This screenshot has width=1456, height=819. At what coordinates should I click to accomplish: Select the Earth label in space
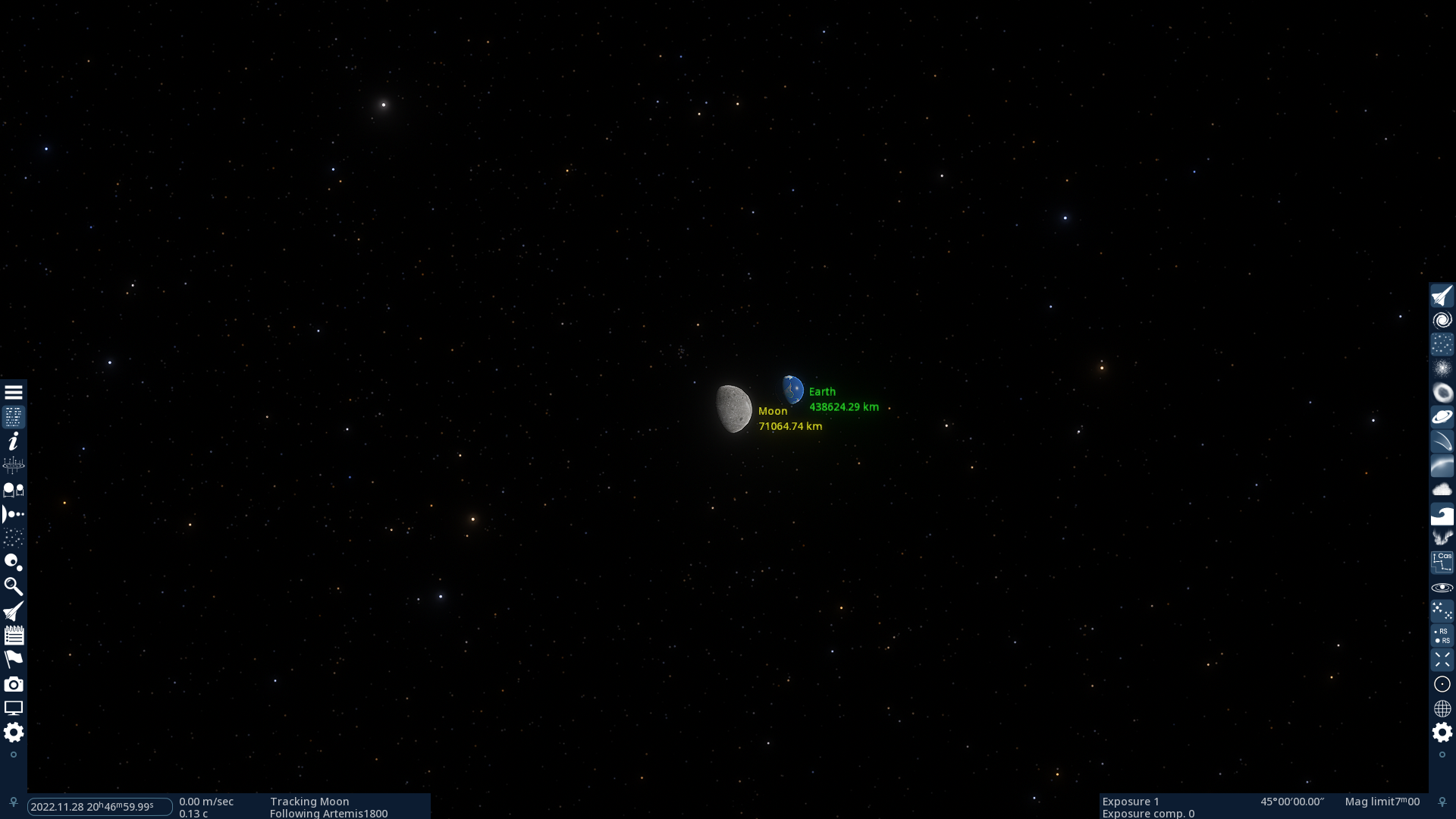point(822,392)
